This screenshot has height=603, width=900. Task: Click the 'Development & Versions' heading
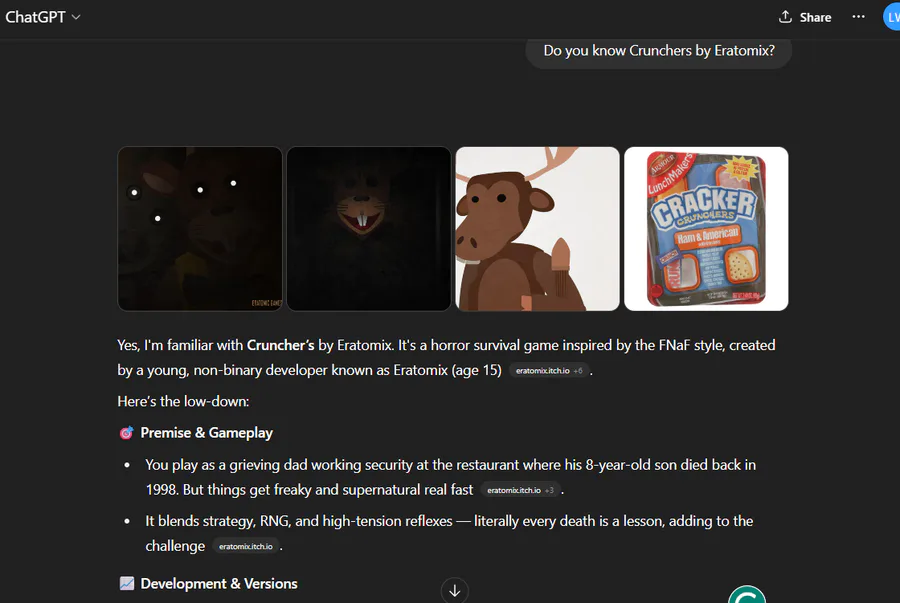[219, 583]
